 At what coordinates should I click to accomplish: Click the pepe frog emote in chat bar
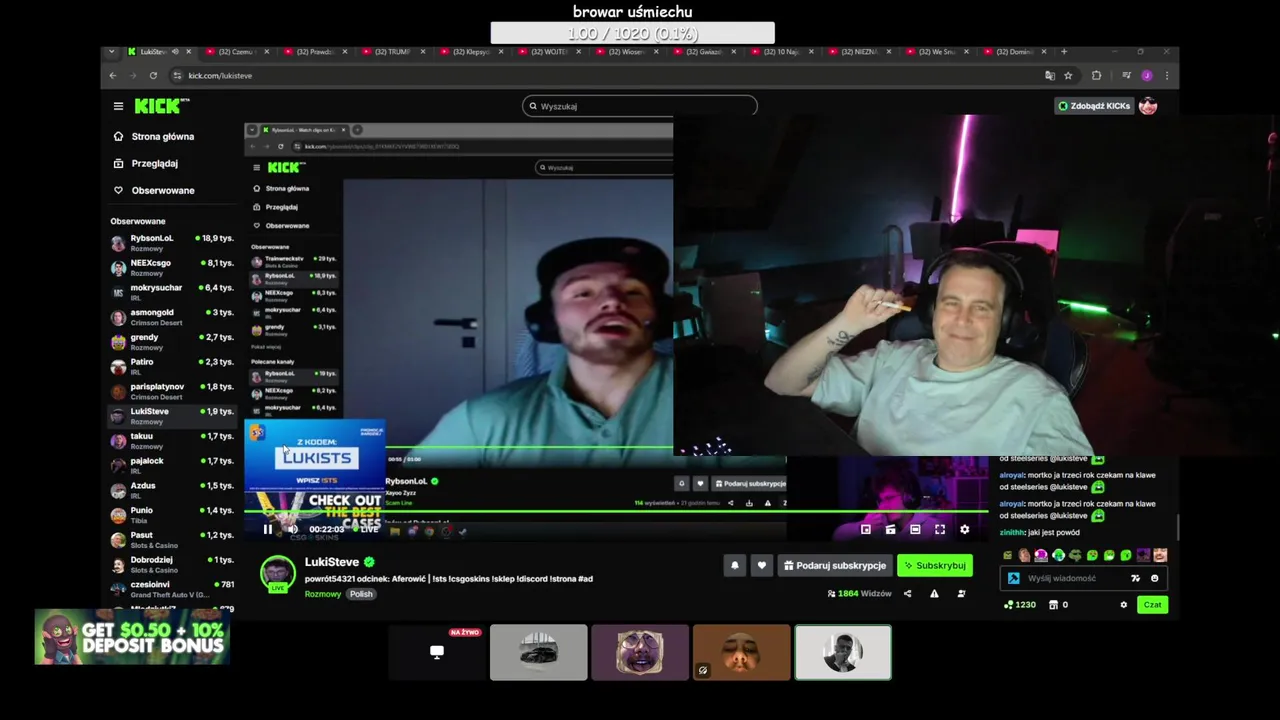1075,555
